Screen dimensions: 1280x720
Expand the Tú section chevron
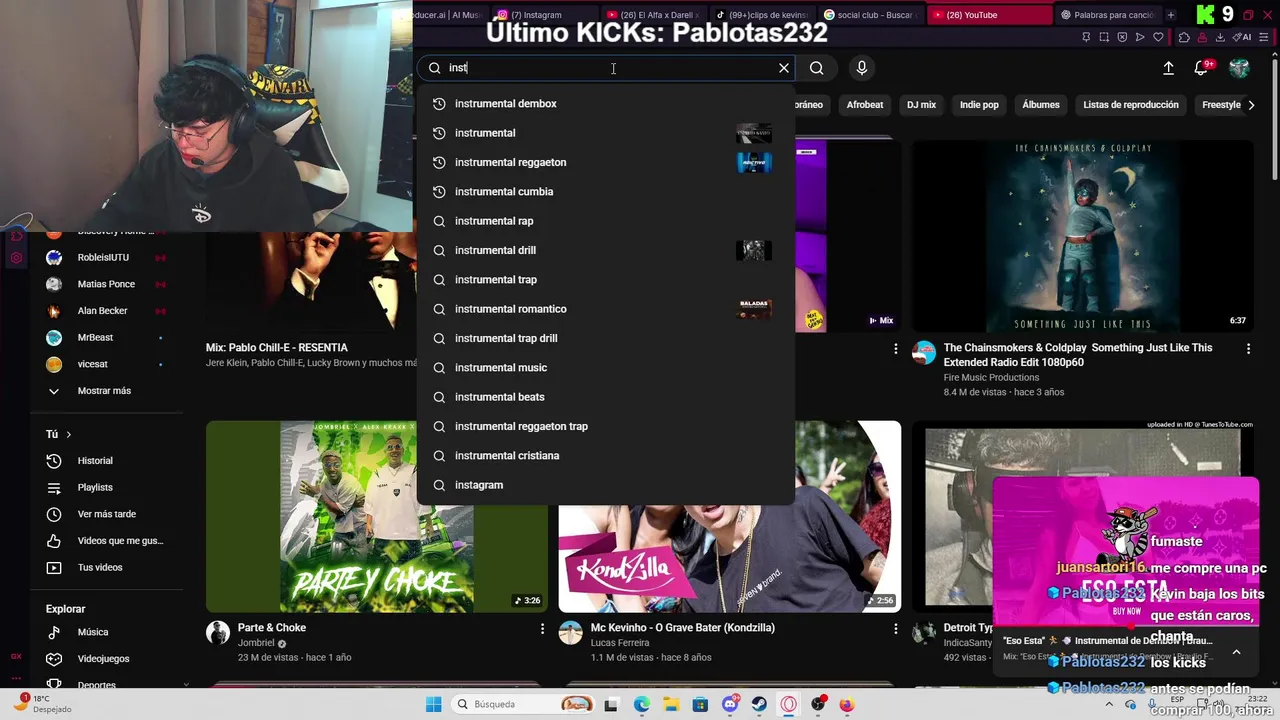click(68, 435)
